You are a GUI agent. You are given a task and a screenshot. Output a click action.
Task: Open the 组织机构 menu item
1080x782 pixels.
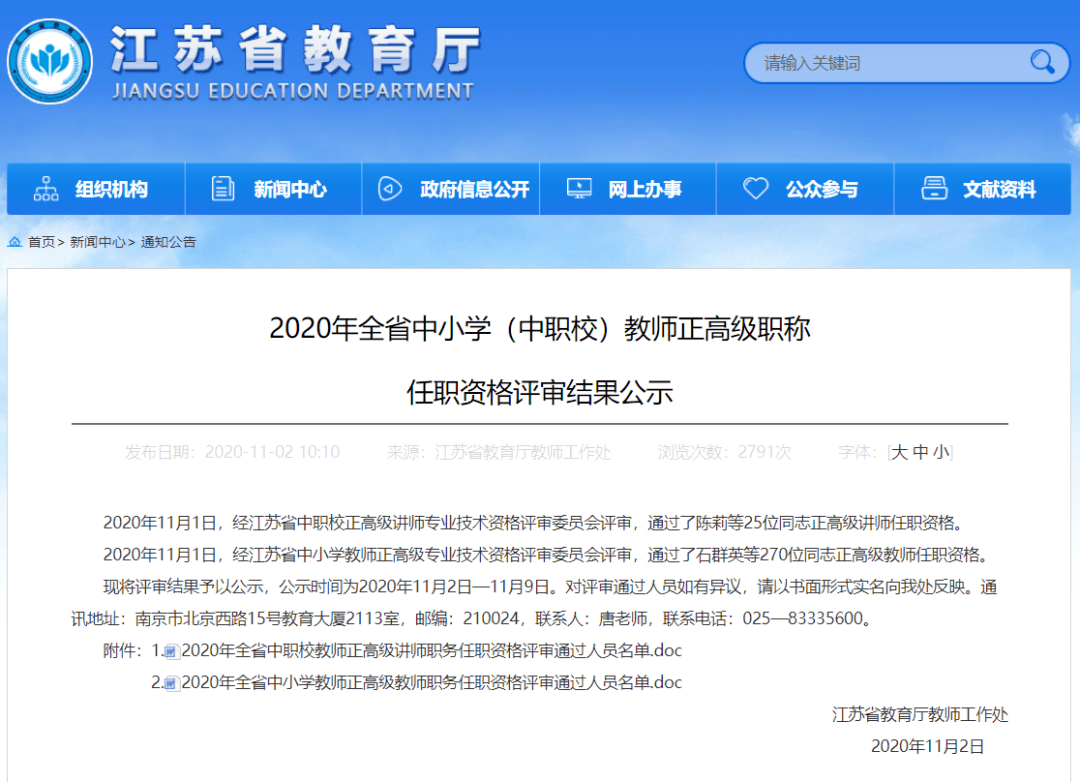[111, 189]
